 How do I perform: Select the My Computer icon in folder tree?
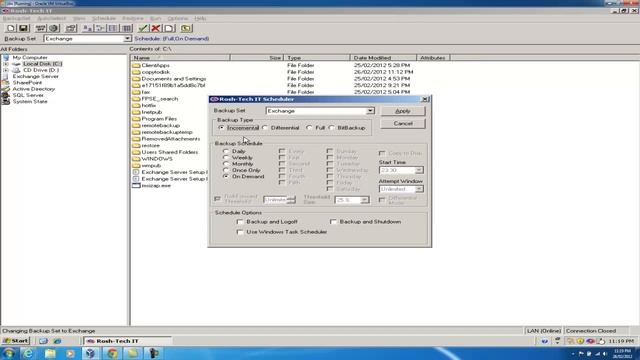pyautogui.click(x=6, y=58)
